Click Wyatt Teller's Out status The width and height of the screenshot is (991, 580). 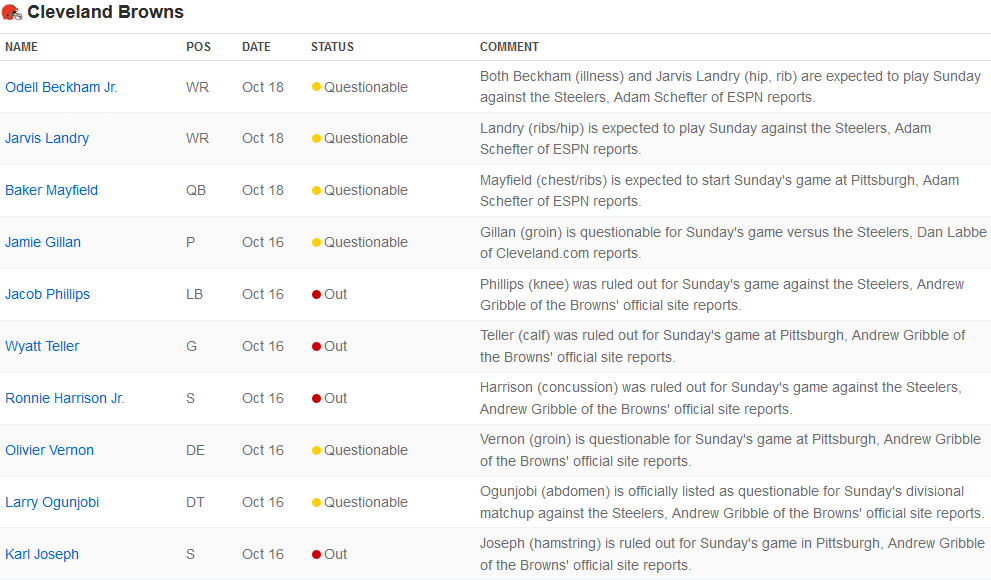329,346
